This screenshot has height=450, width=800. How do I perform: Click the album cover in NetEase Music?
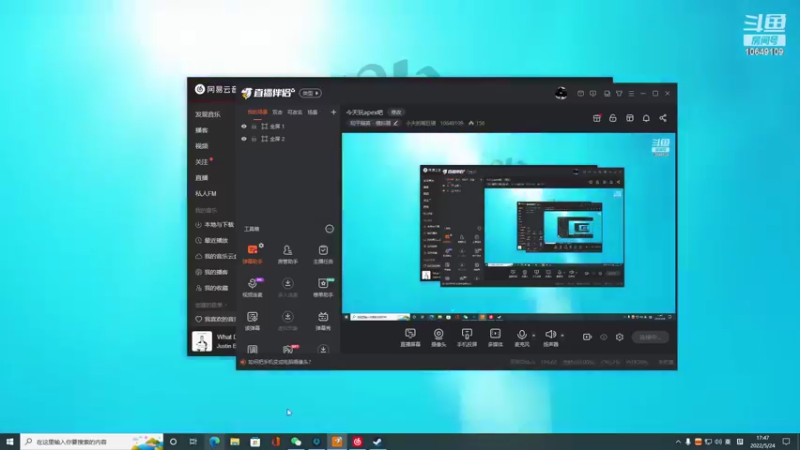pyautogui.click(x=202, y=341)
